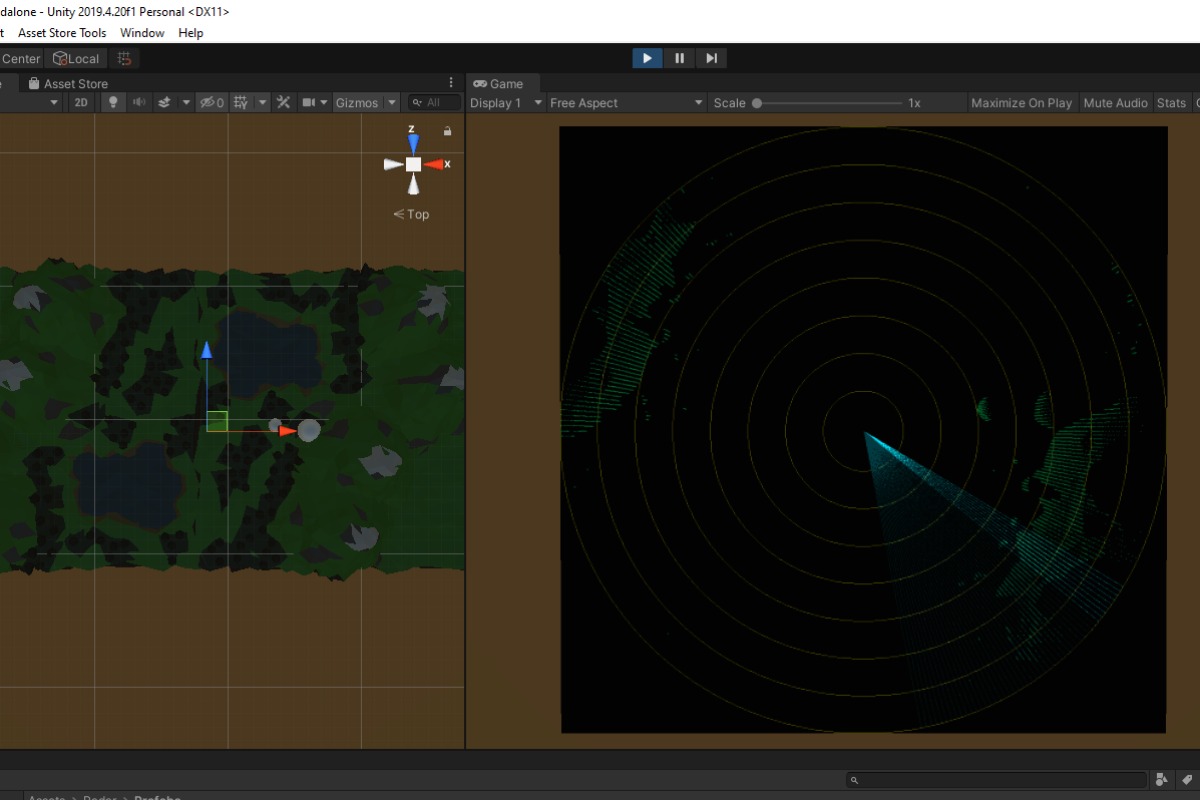The image size is (1200, 800).
Task: Toggle Maximize On Play option
Action: click(x=1021, y=103)
